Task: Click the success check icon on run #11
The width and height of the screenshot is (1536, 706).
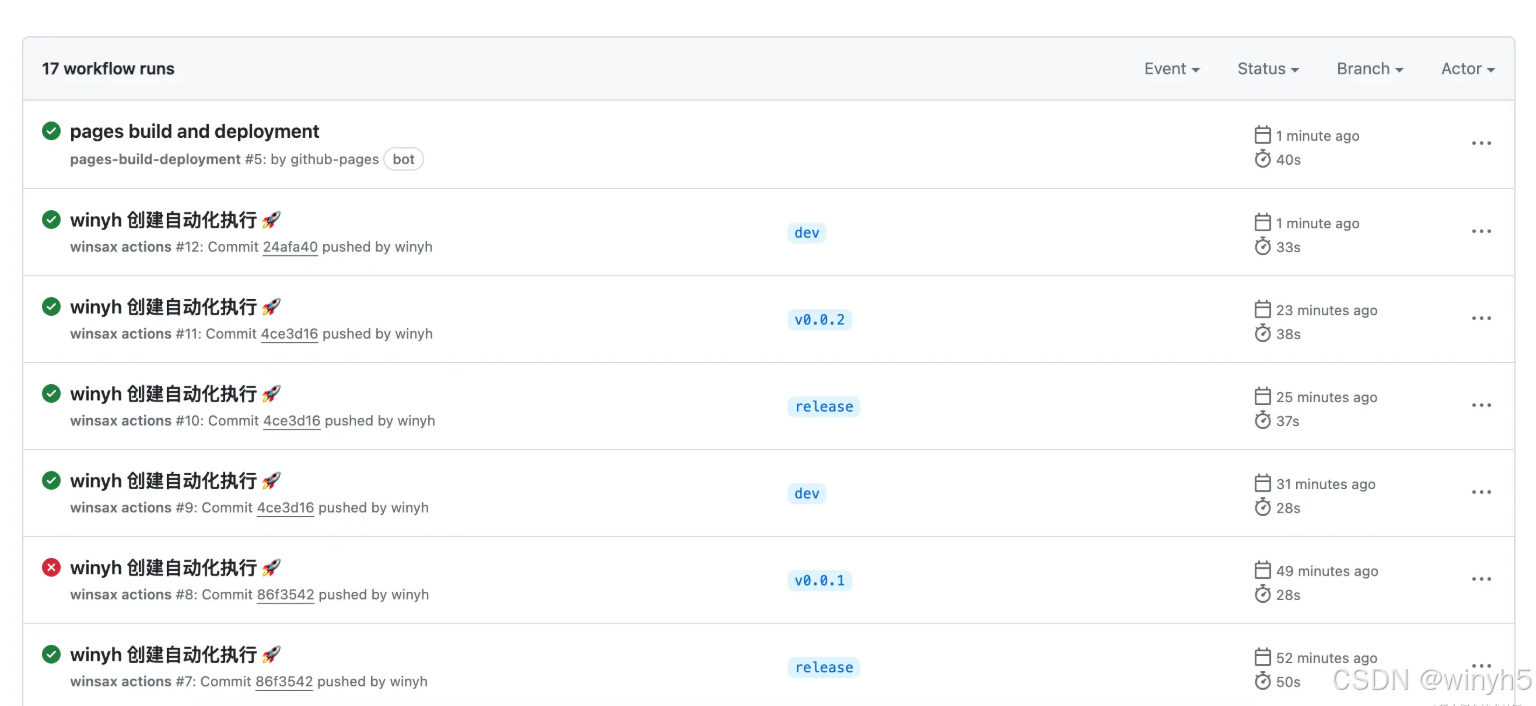Action: [51, 306]
